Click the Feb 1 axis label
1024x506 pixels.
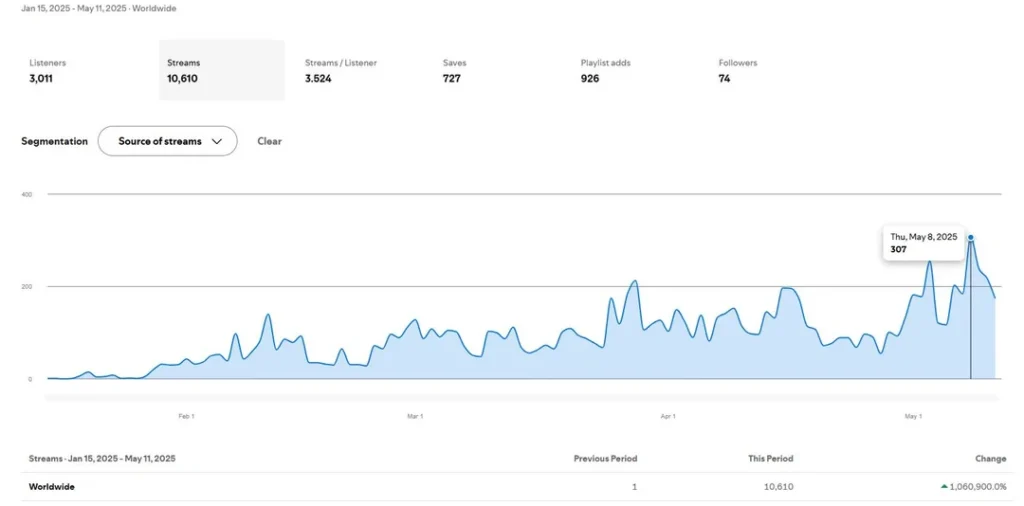(186, 416)
